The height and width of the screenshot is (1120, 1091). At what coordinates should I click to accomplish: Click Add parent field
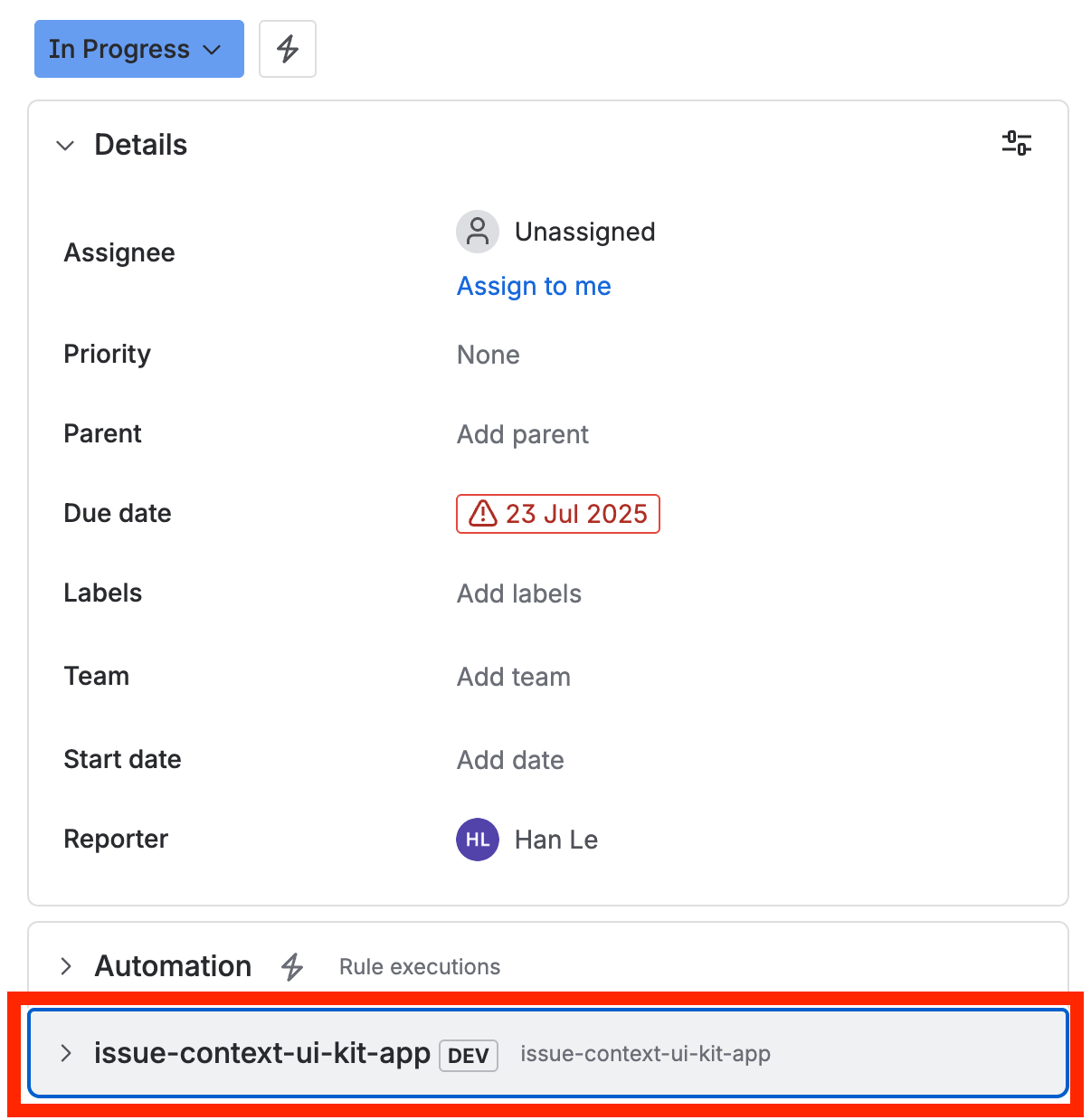[522, 434]
